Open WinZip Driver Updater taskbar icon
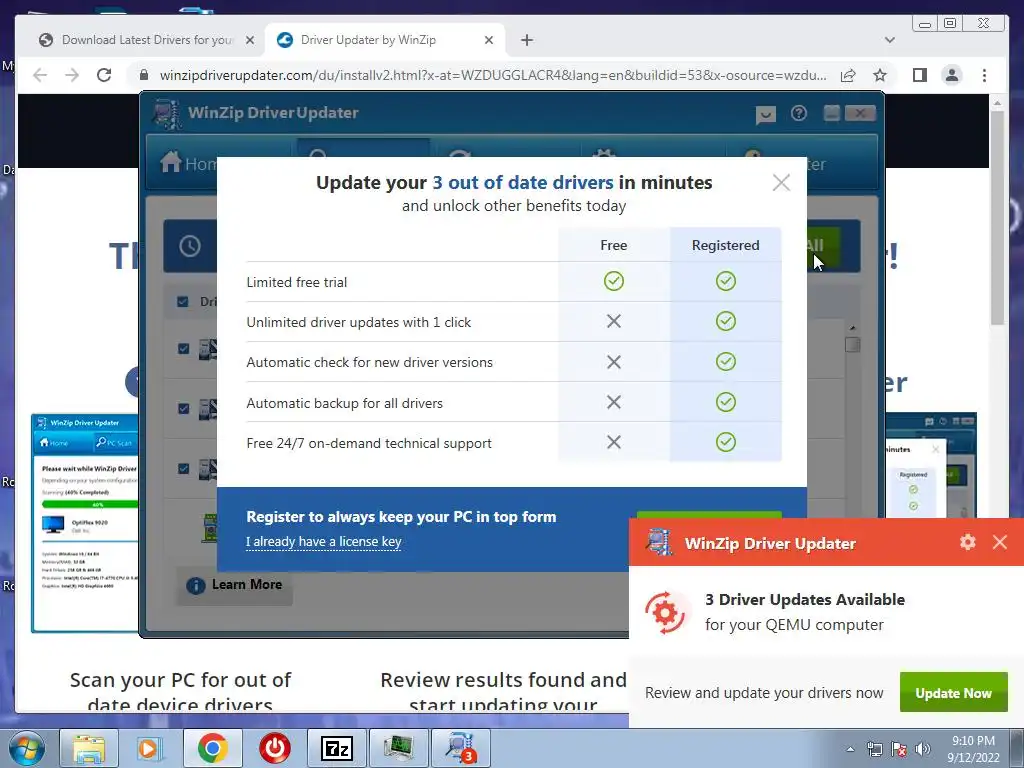The width and height of the screenshot is (1024, 768). click(461, 748)
